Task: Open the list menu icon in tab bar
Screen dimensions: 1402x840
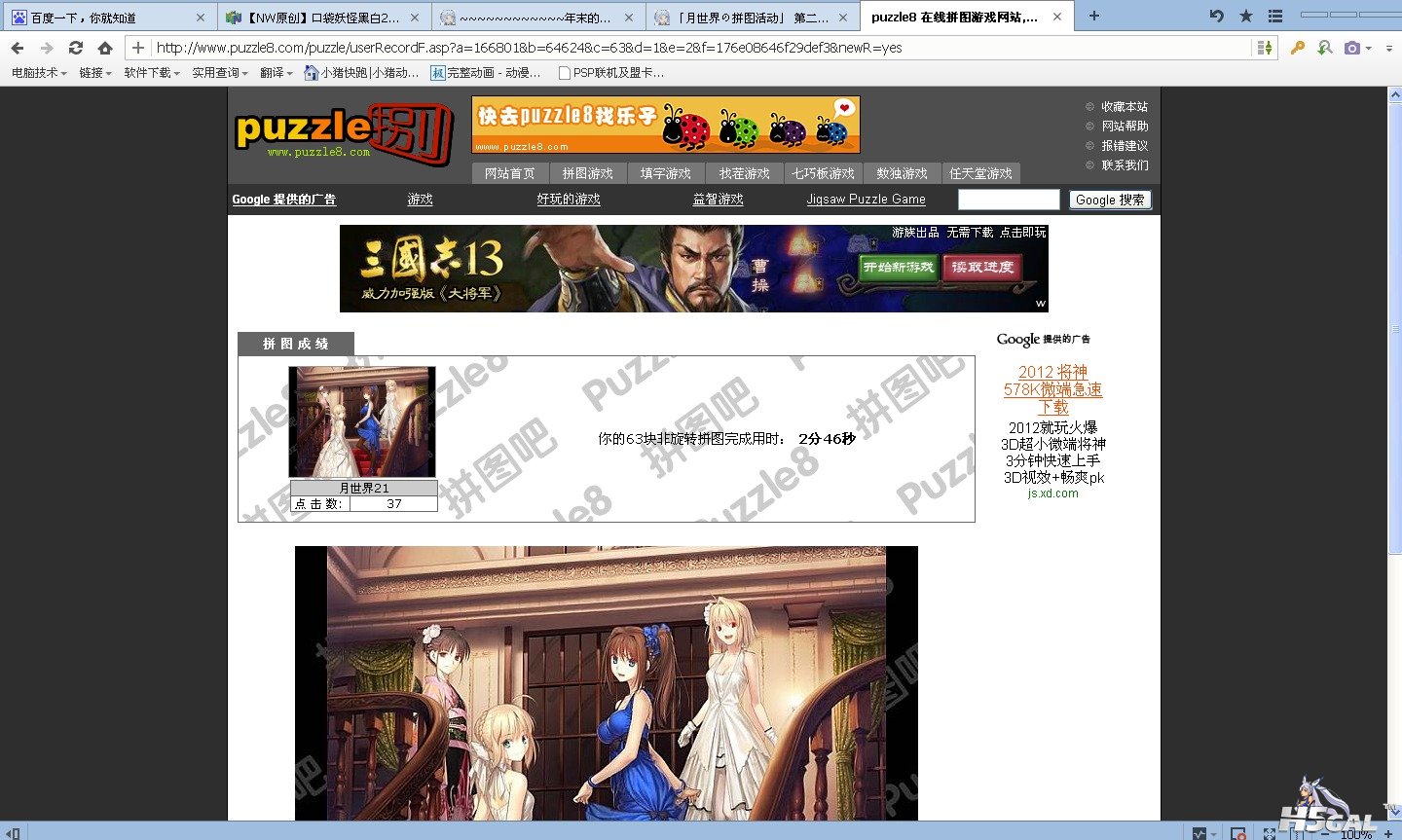Action: (1275, 17)
